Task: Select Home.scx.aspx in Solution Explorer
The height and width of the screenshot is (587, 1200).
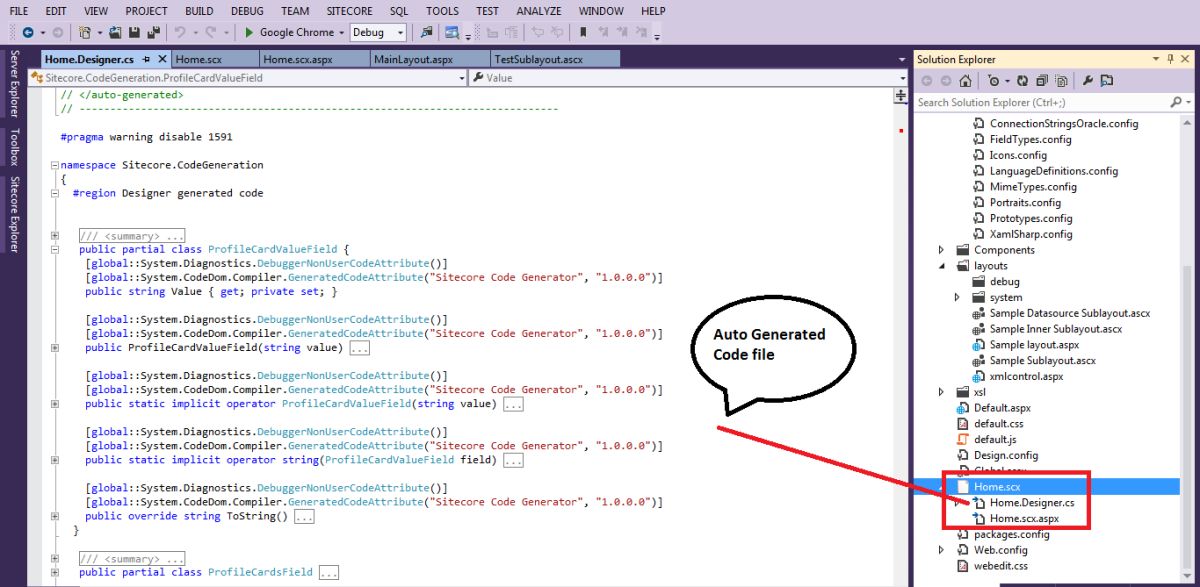Action: [1024, 519]
